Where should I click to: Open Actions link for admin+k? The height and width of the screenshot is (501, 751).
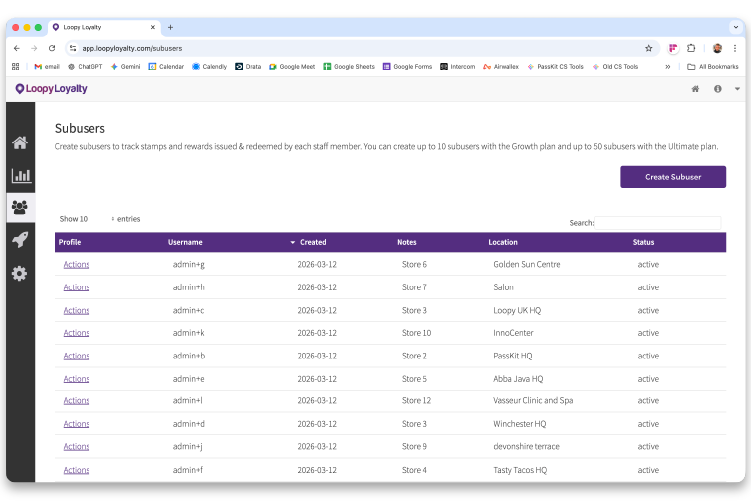pos(76,333)
